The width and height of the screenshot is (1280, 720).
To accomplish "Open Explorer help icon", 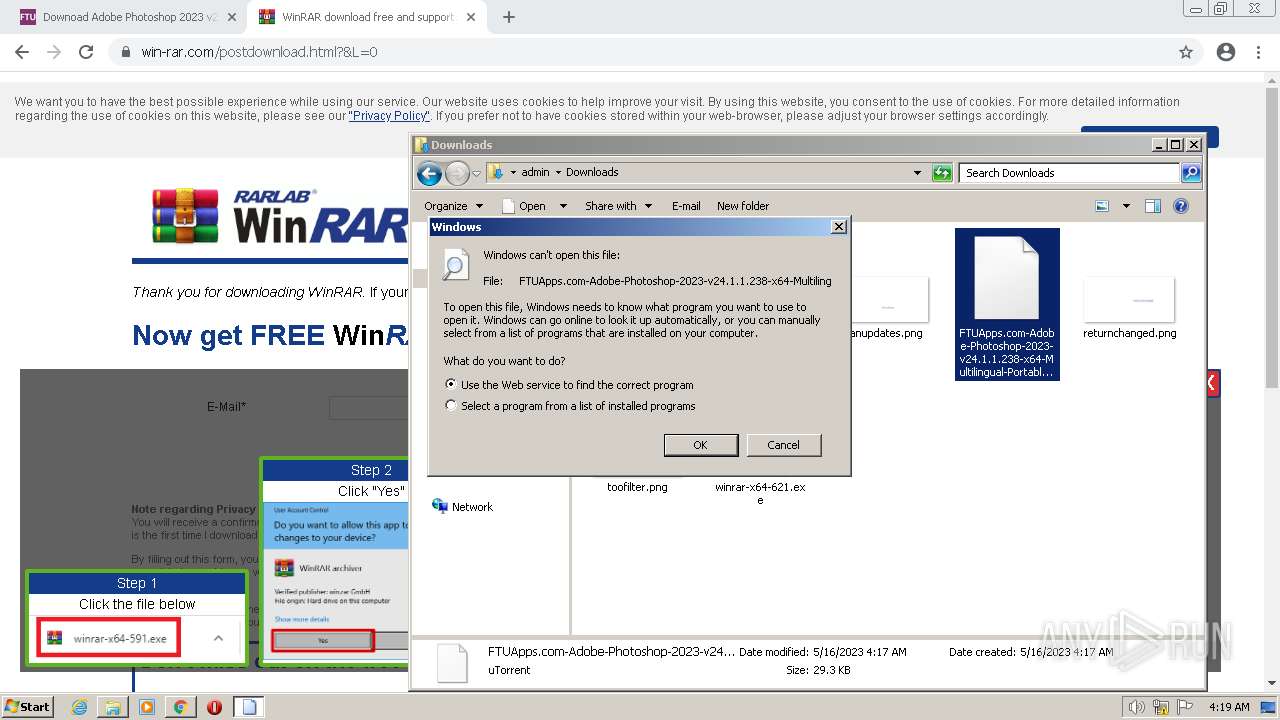I will pyautogui.click(x=1181, y=206).
